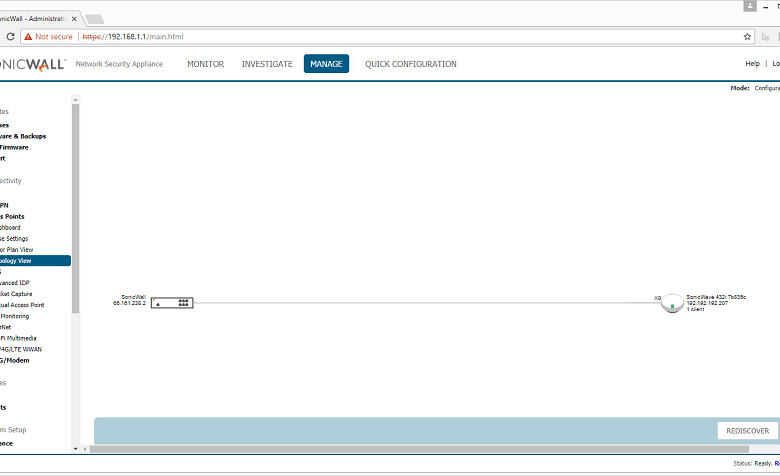The height and width of the screenshot is (476, 780).
Task: Open the Help link
Action: click(x=752, y=63)
